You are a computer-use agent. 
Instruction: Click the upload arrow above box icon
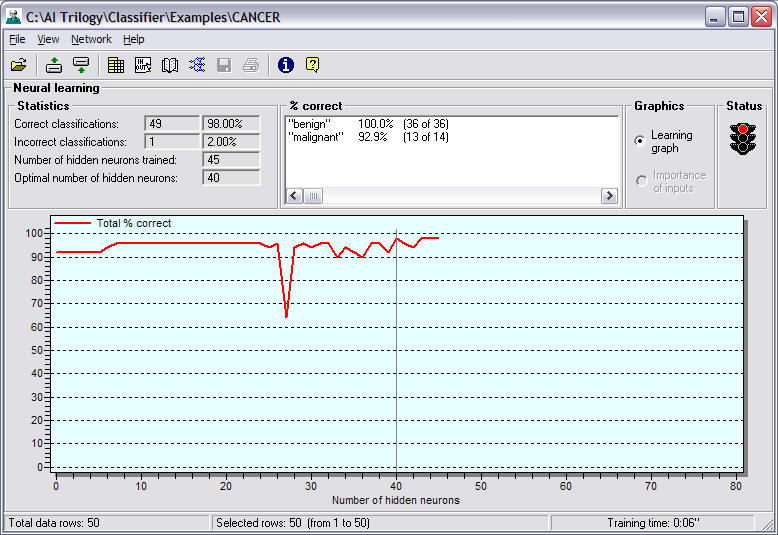tap(54, 65)
